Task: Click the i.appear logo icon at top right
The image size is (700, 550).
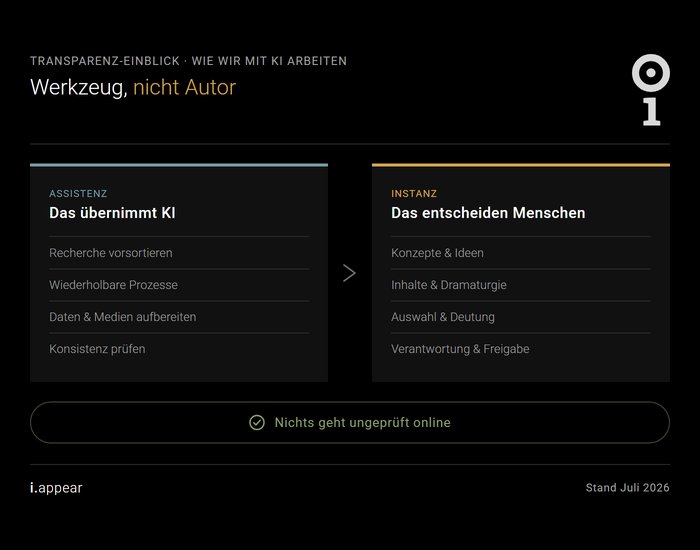Action: (651, 90)
